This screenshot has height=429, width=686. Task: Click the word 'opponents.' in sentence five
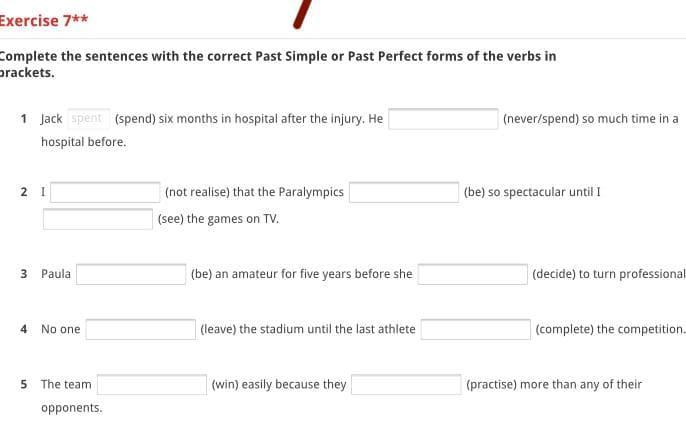click(71, 408)
